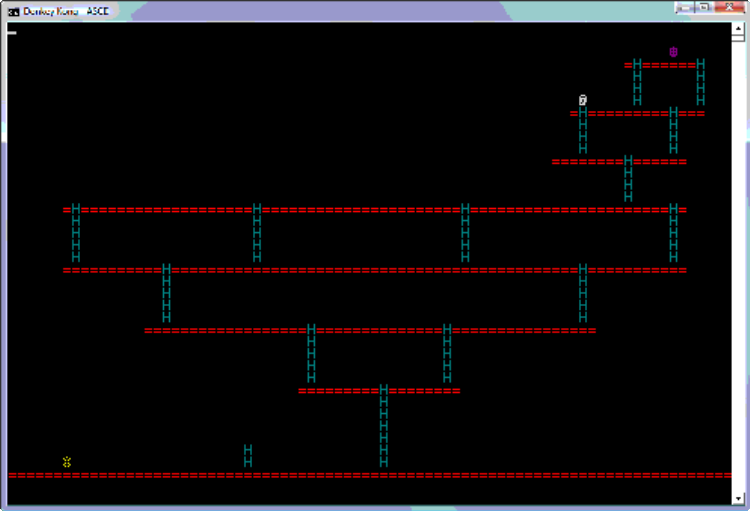Maximize the Donkey Kong ASCII window

click(x=704, y=7)
